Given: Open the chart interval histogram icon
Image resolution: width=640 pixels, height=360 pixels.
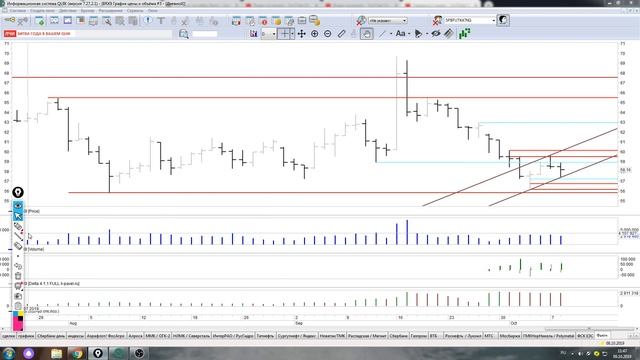Looking at the screenshot, I should click(x=254, y=34).
